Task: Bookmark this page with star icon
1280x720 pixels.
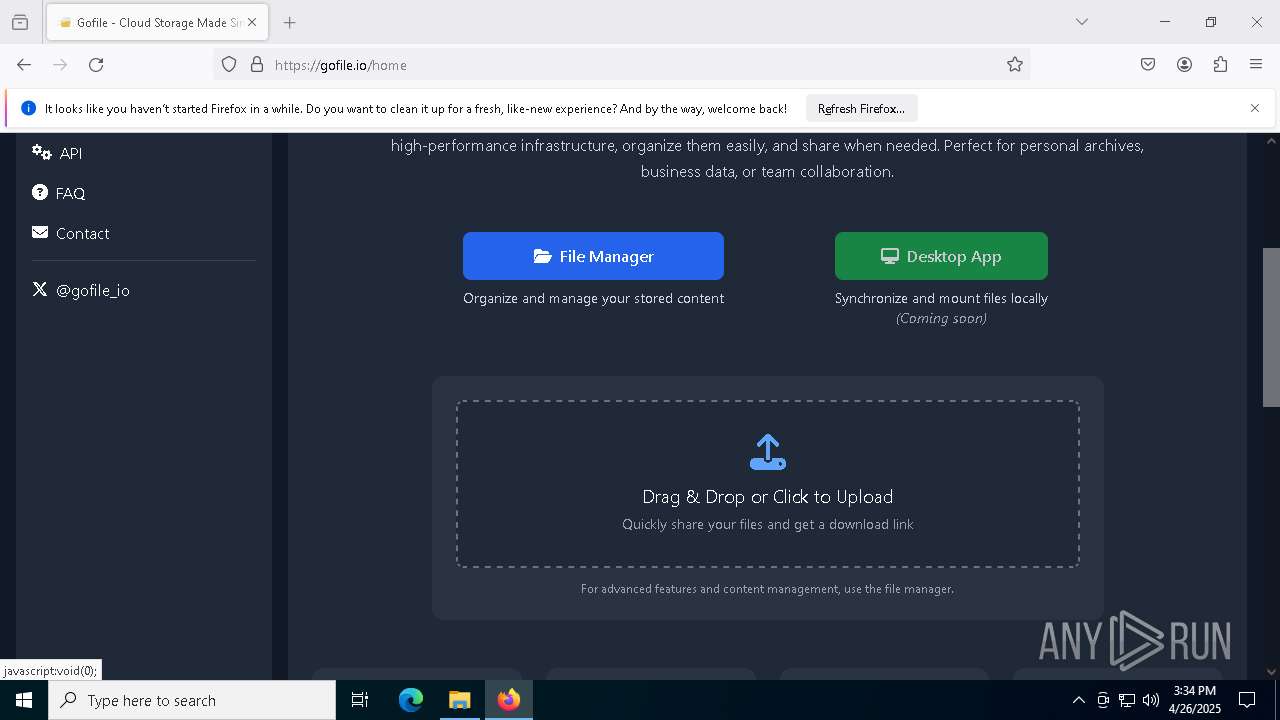Action: [x=1015, y=64]
